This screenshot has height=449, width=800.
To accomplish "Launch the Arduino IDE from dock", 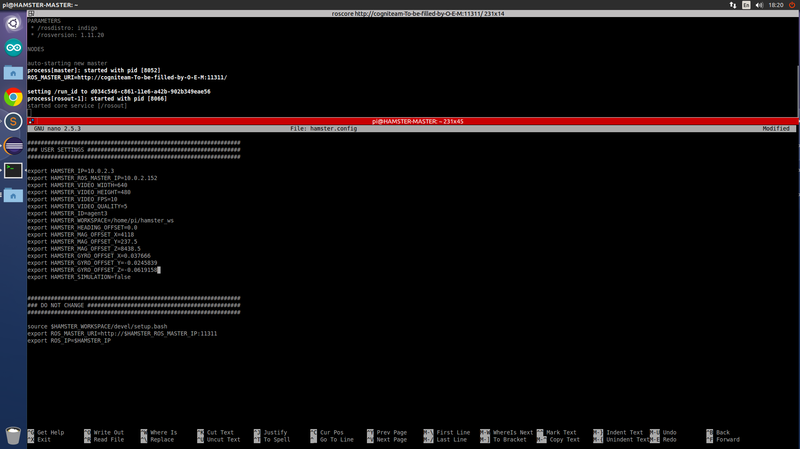I will coord(13,47).
